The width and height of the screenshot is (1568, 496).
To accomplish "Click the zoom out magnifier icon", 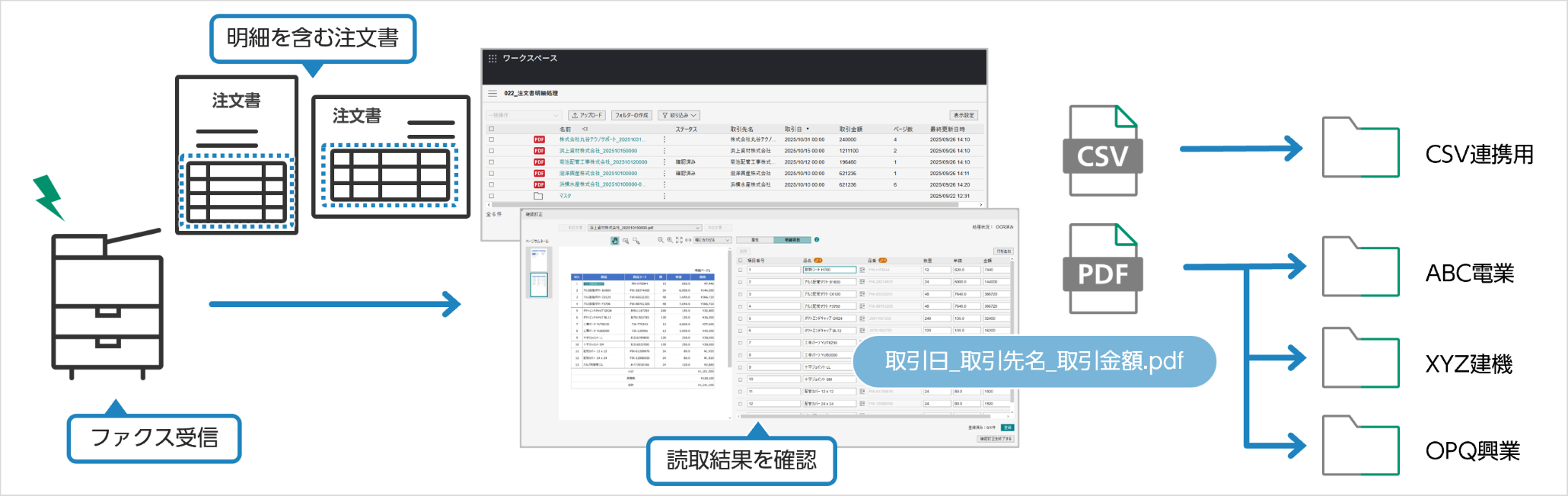I will click(661, 240).
